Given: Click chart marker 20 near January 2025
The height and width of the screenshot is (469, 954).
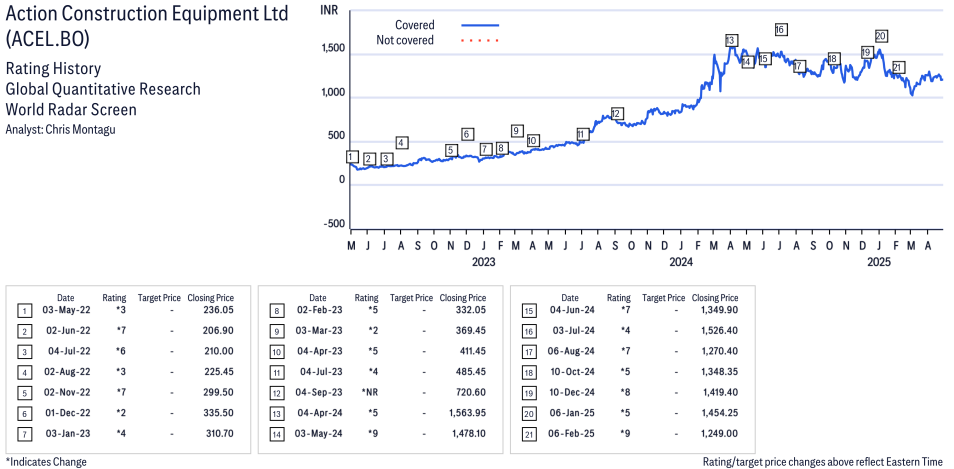Looking at the screenshot, I should click(x=880, y=36).
